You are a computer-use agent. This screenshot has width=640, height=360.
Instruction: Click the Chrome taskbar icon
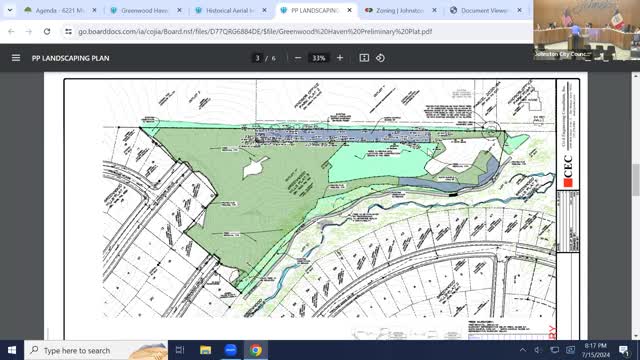click(x=256, y=350)
